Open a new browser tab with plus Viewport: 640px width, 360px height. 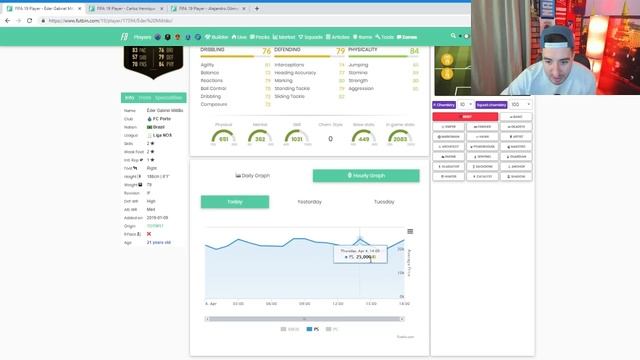[257, 9]
